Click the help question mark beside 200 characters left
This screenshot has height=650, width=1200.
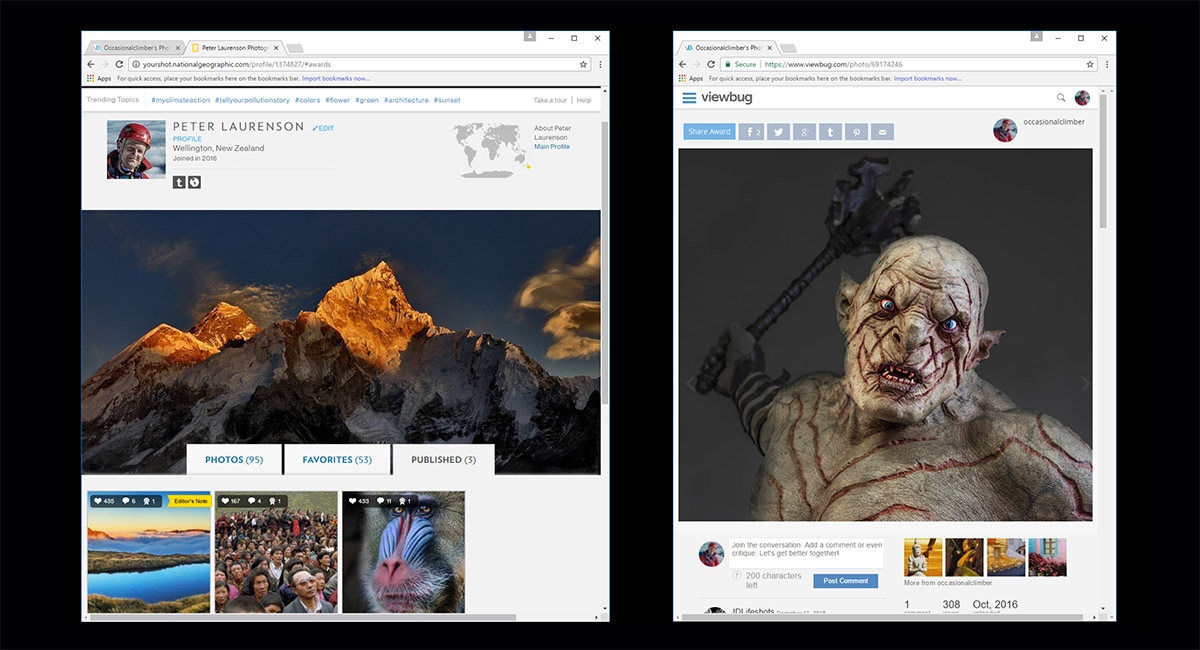[x=736, y=575]
